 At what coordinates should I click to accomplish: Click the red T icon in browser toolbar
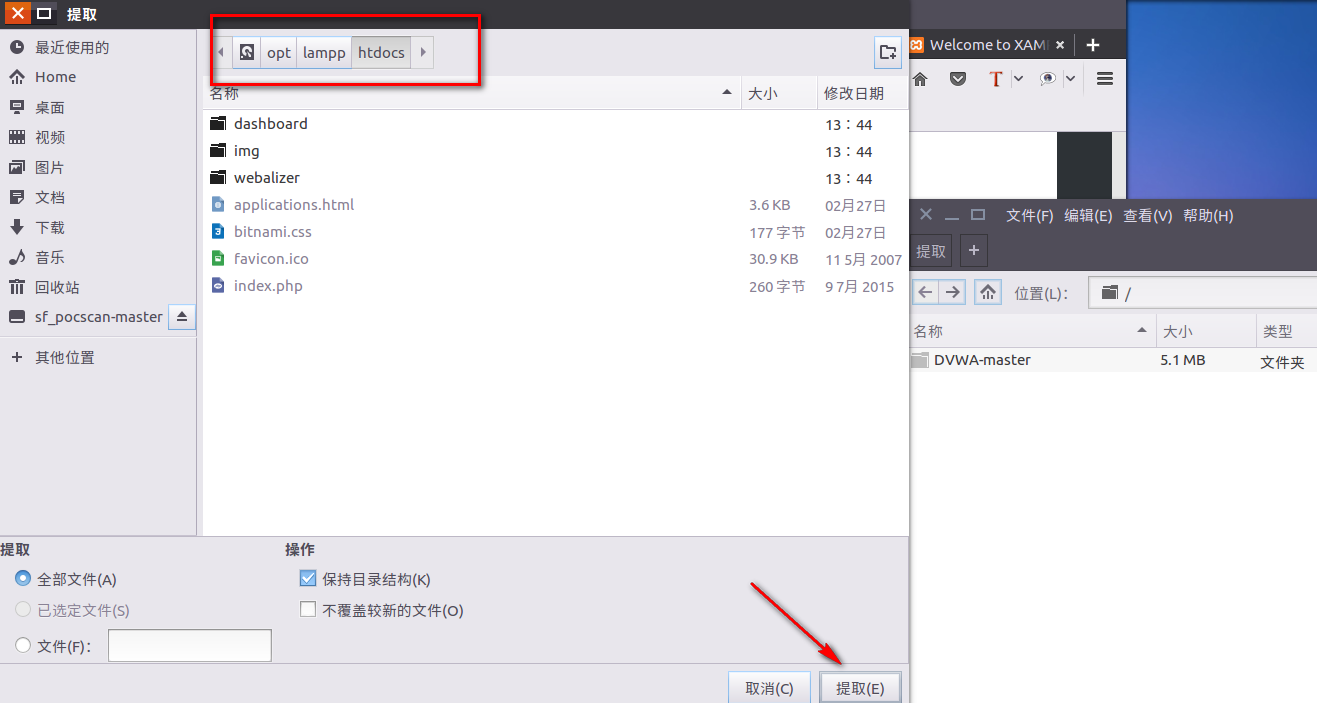point(995,79)
